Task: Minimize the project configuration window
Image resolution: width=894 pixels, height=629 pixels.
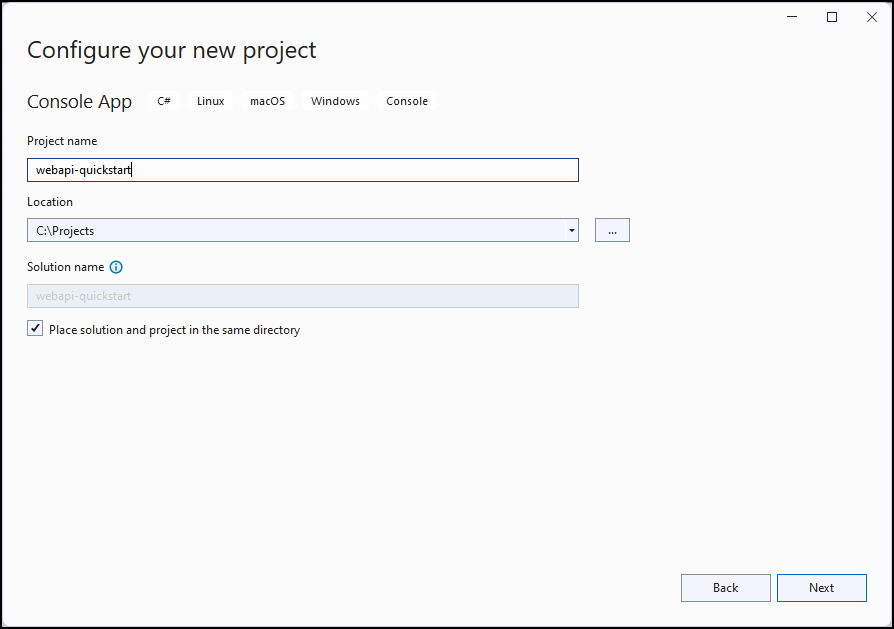Action: point(791,17)
